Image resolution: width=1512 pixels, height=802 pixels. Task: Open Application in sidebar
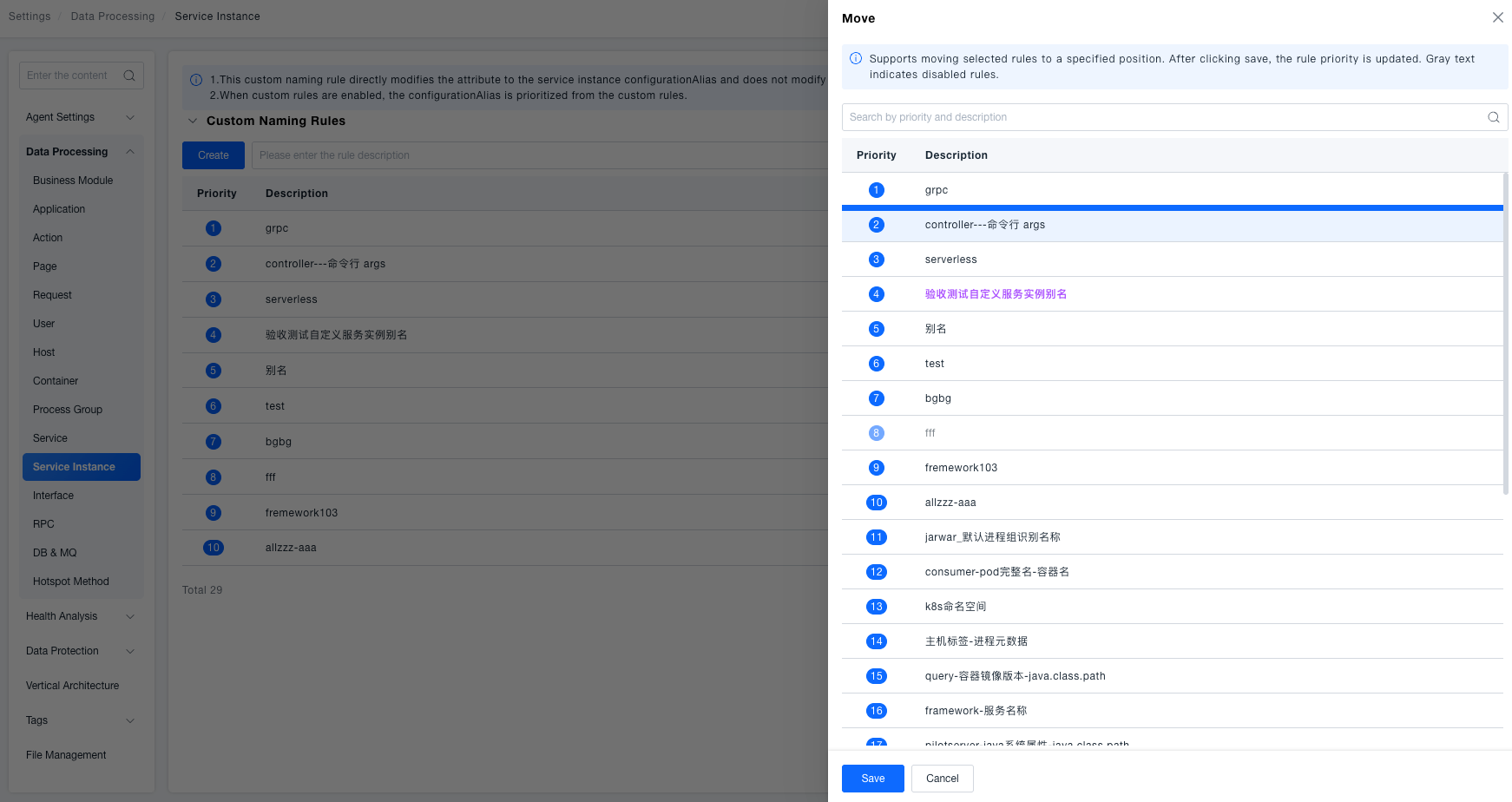pyautogui.click(x=59, y=209)
